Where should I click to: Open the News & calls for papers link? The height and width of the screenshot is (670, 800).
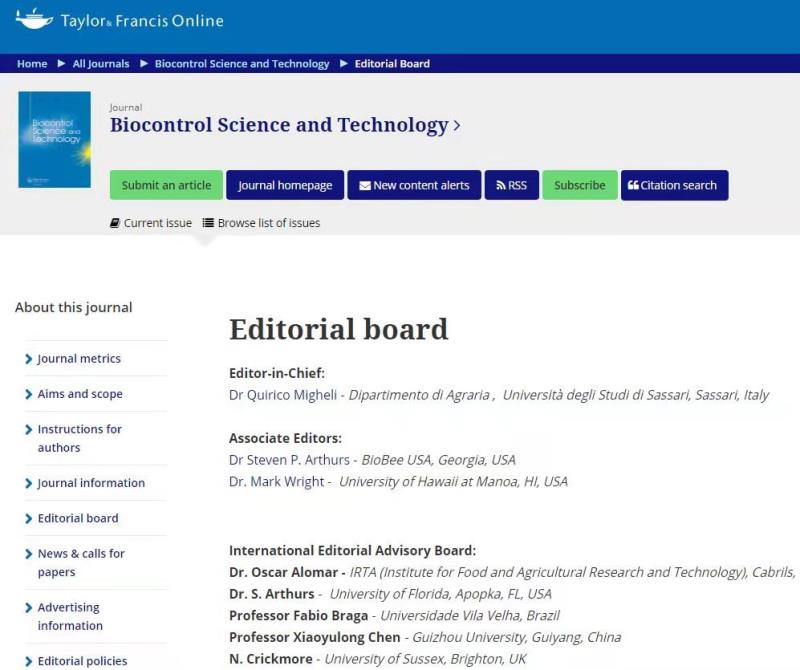click(81, 563)
